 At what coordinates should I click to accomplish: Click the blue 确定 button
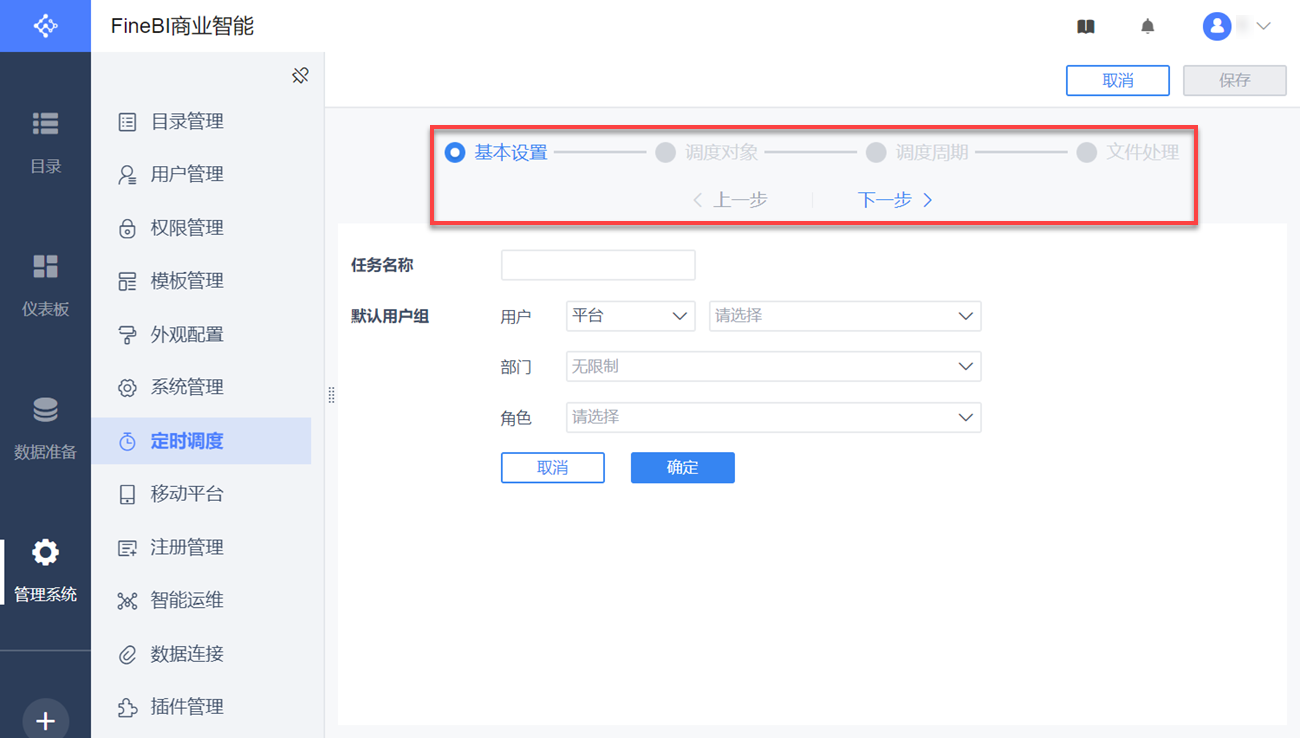pos(682,468)
